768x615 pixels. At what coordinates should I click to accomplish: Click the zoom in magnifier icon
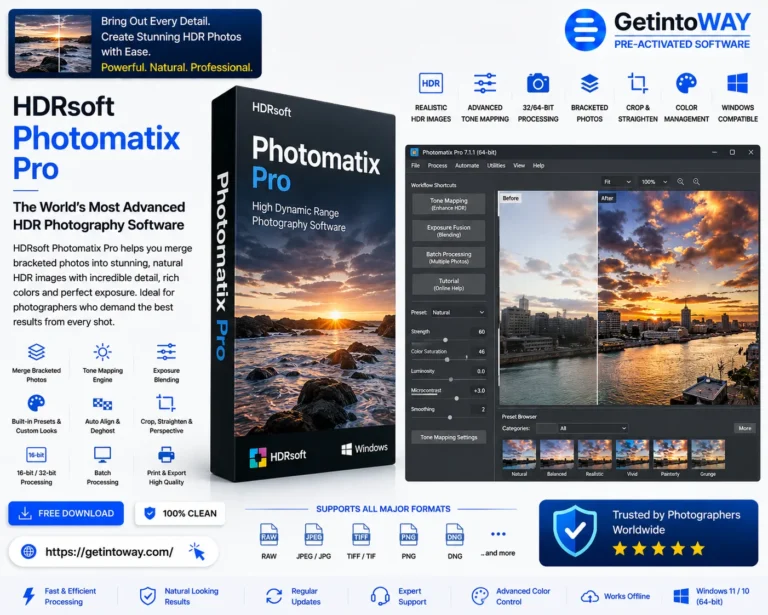[696, 182]
